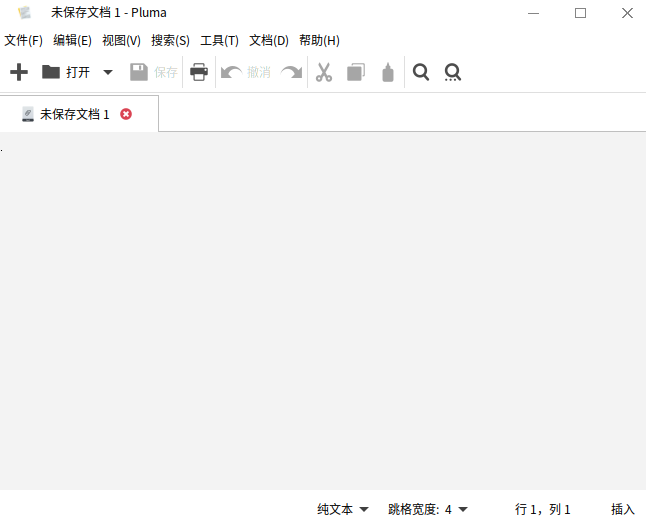The width and height of the screenshot is (646, 525).
Task: Open the 工具(T) menu
Action: 219,41
